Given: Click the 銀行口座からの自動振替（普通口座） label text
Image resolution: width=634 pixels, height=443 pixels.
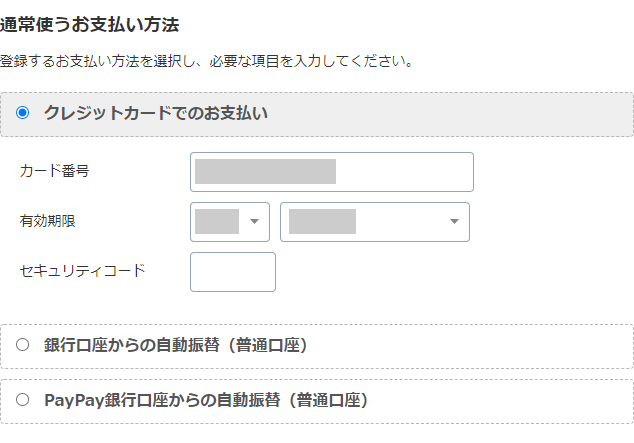Looking at the screenshot, I should coord(175,345).
